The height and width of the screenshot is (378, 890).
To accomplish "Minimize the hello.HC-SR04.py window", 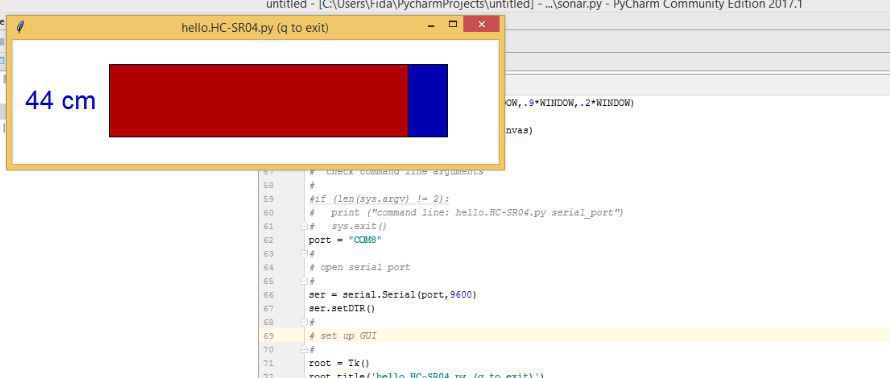I will tap(431, 26).
